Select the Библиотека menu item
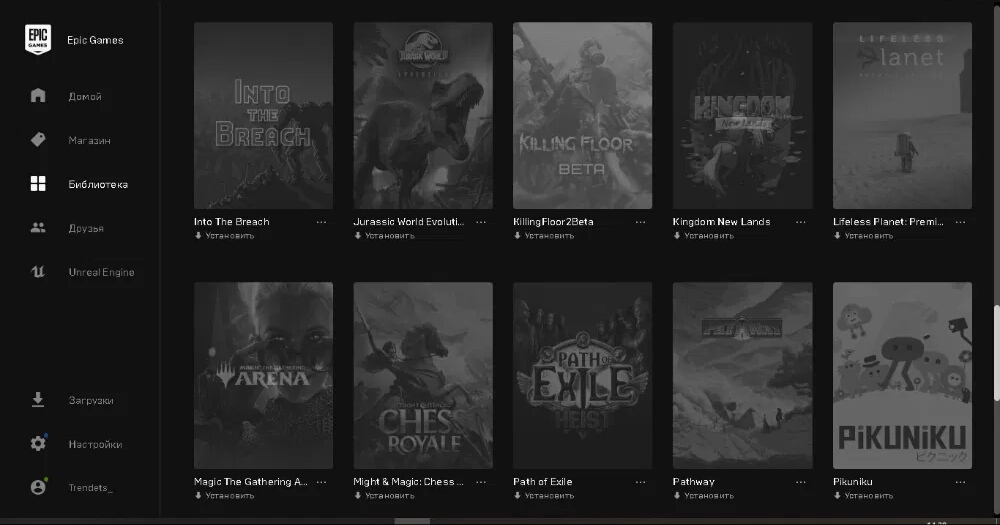Viewport: 1000px width, 525px height. (98, 184)
